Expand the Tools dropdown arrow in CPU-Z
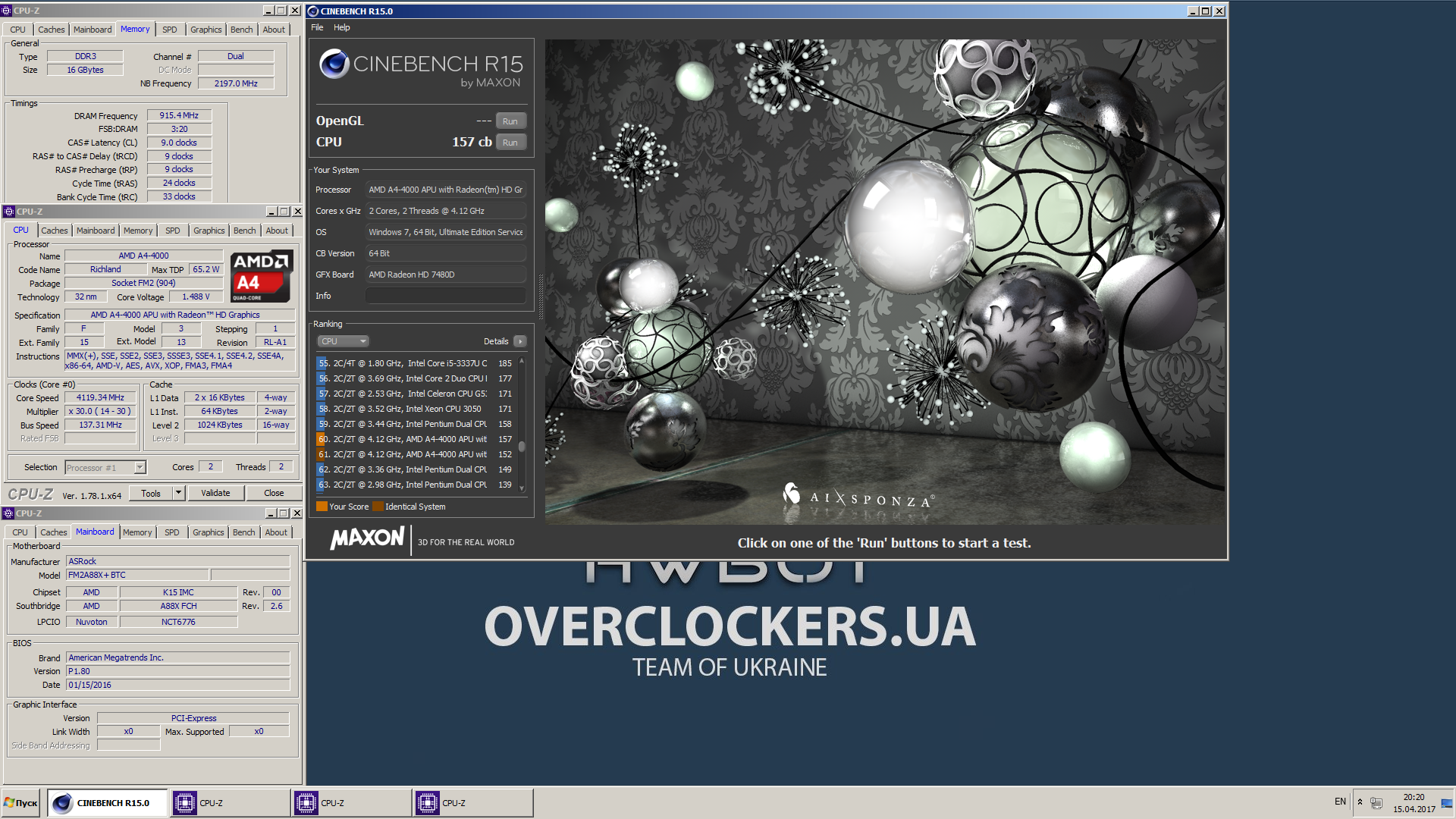1456x819 pixels. point(179,493)
